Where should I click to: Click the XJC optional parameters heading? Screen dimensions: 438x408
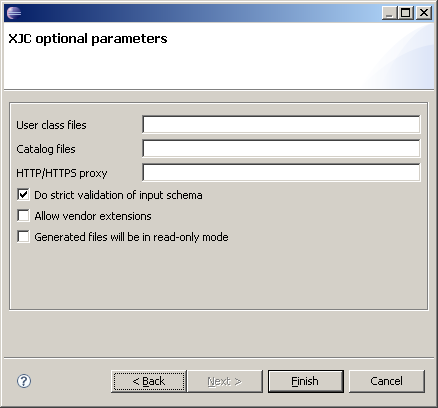coord(88,39)
